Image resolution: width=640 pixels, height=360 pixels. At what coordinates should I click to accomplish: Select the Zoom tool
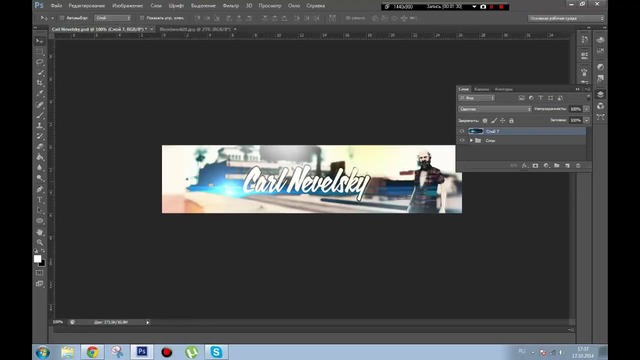40,242
